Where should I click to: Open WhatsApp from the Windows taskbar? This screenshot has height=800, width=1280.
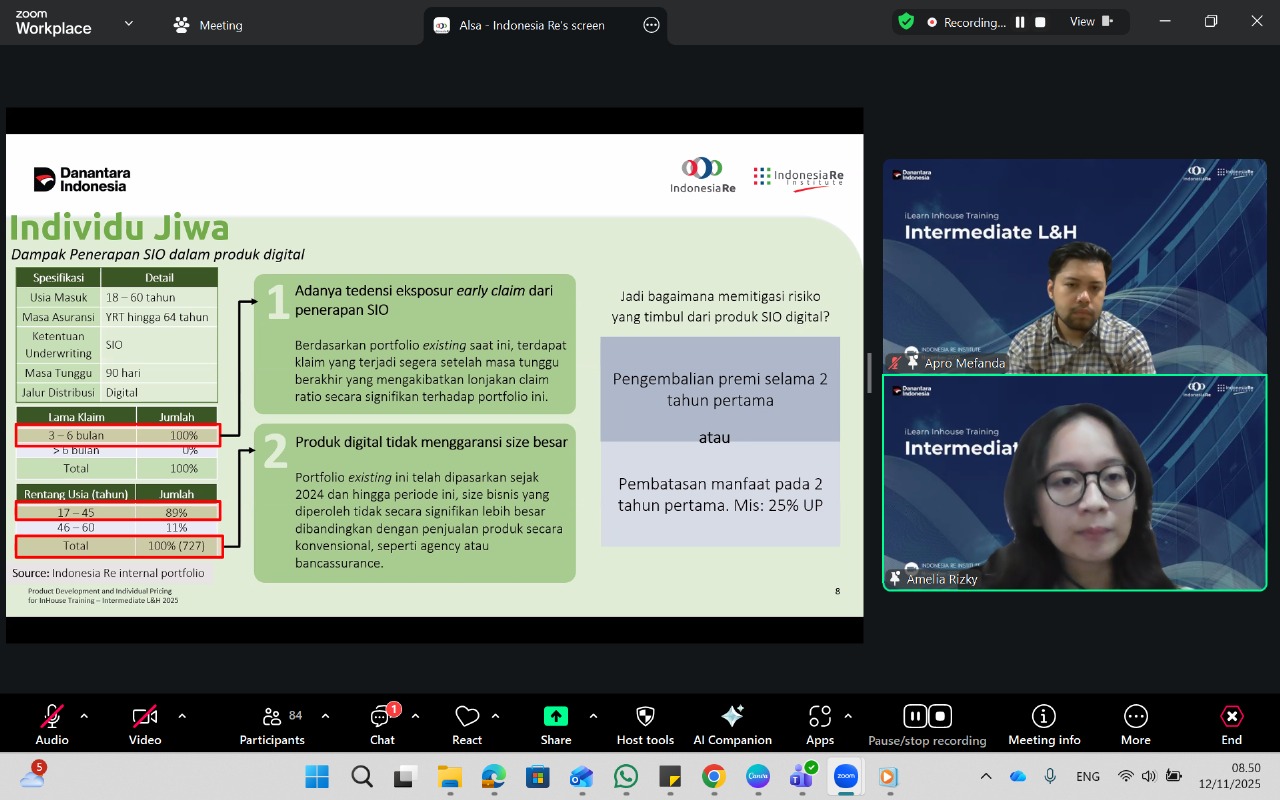(x=626, y=777)
